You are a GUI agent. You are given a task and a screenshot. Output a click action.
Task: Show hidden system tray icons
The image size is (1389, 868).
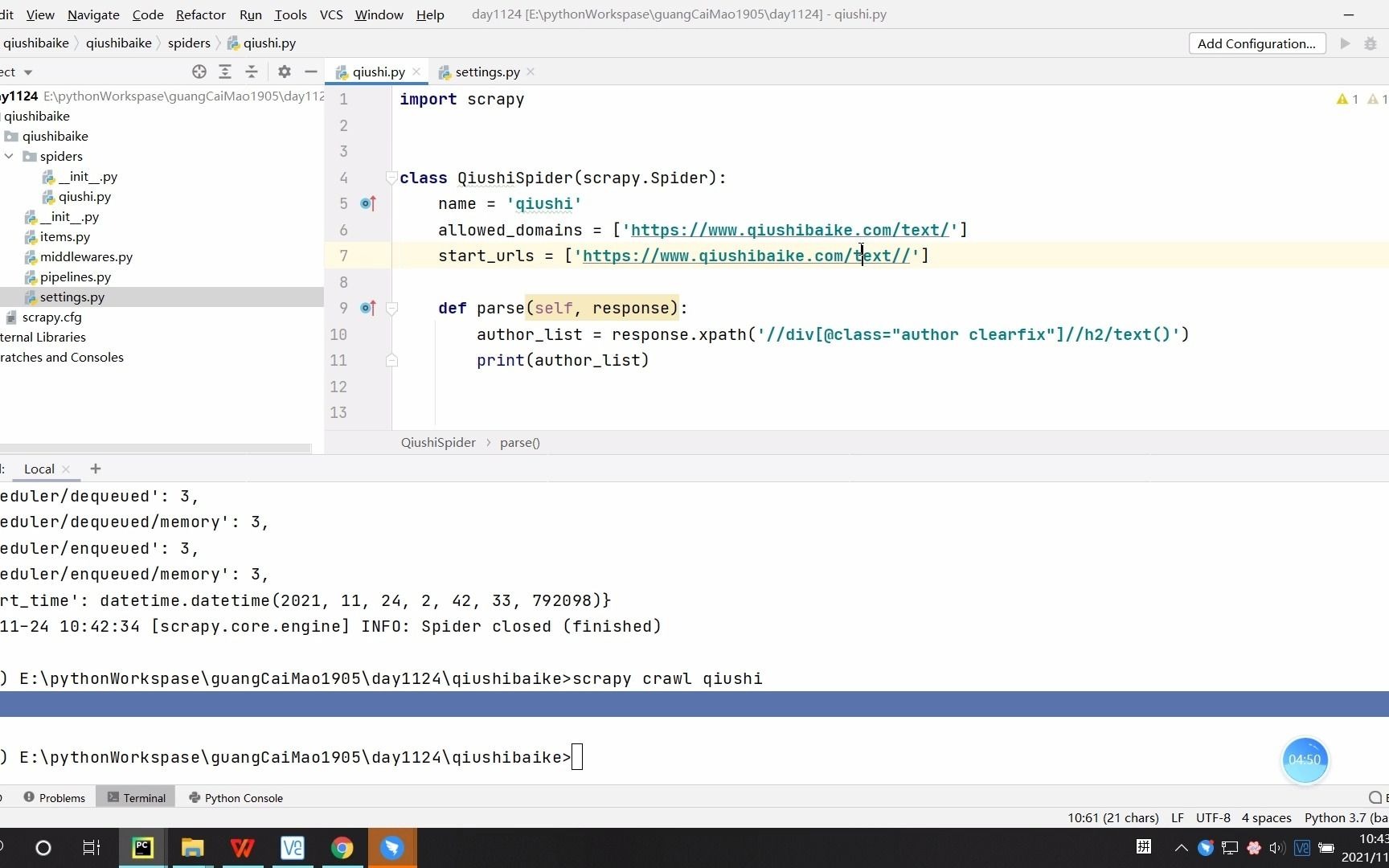coord(1181,848)
